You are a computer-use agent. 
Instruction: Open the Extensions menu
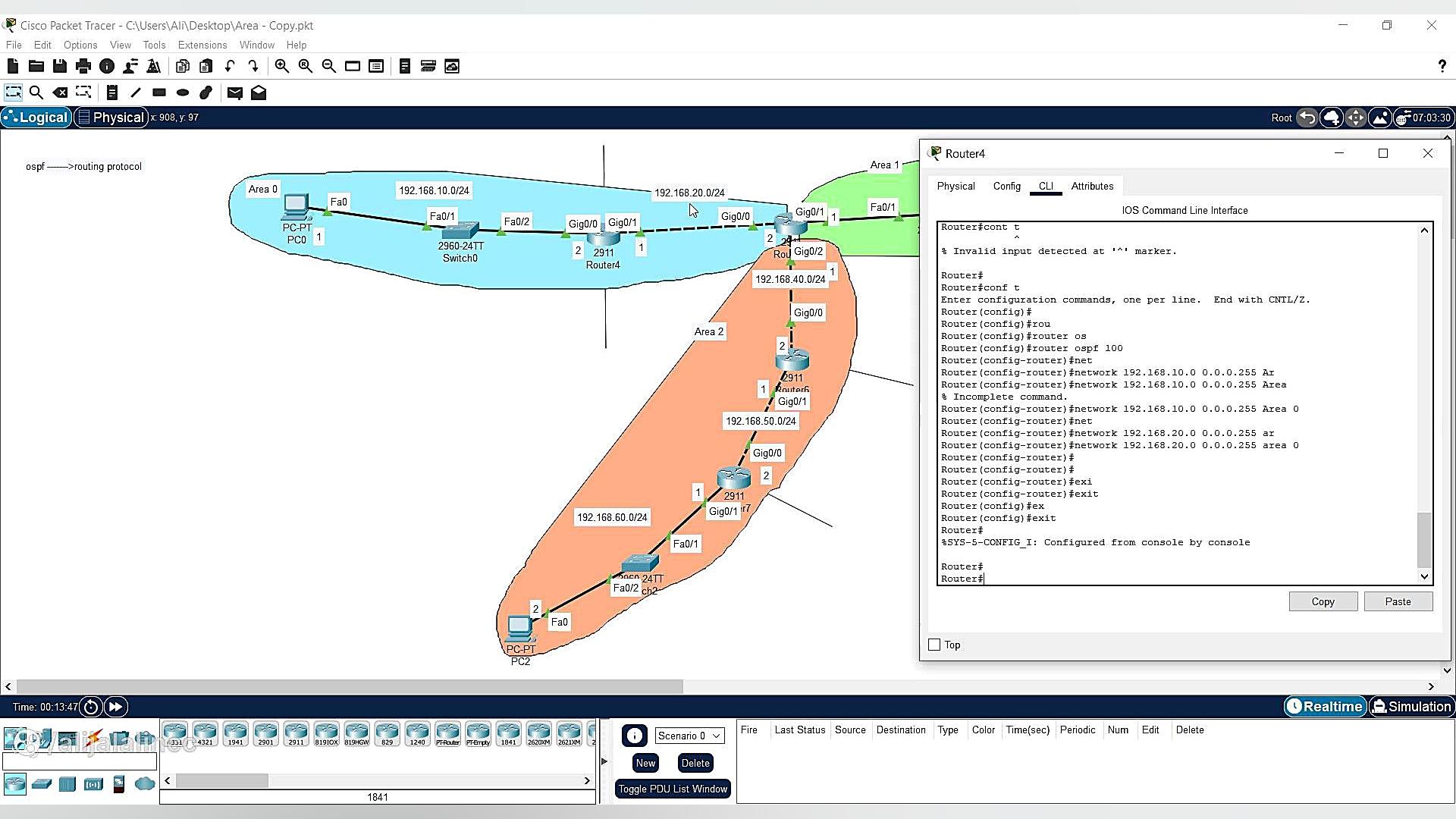(202, 45)
